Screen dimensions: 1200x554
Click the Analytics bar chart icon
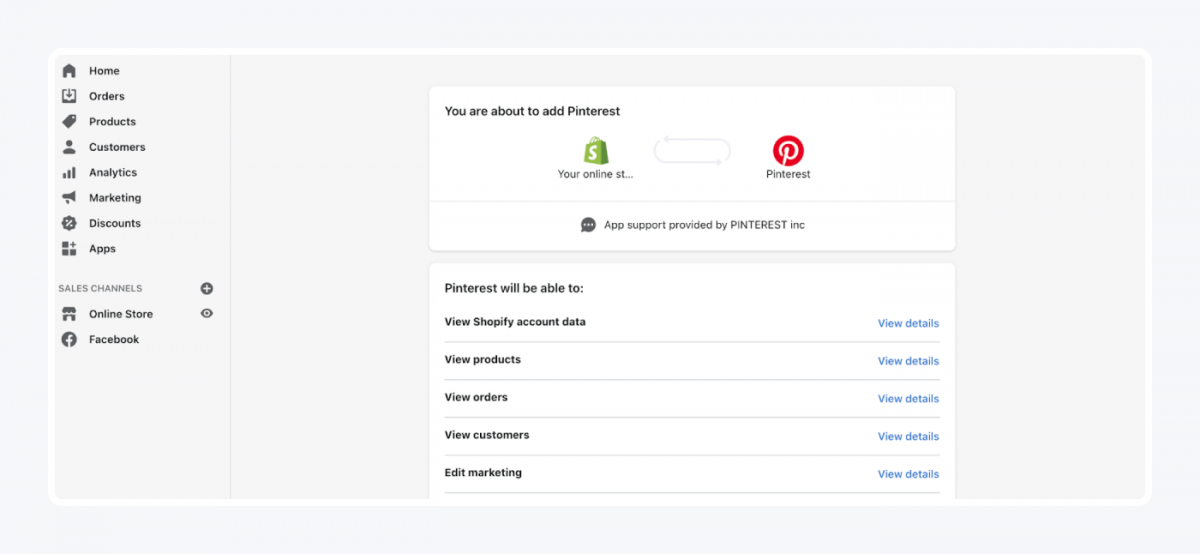[x=69, y=173]
